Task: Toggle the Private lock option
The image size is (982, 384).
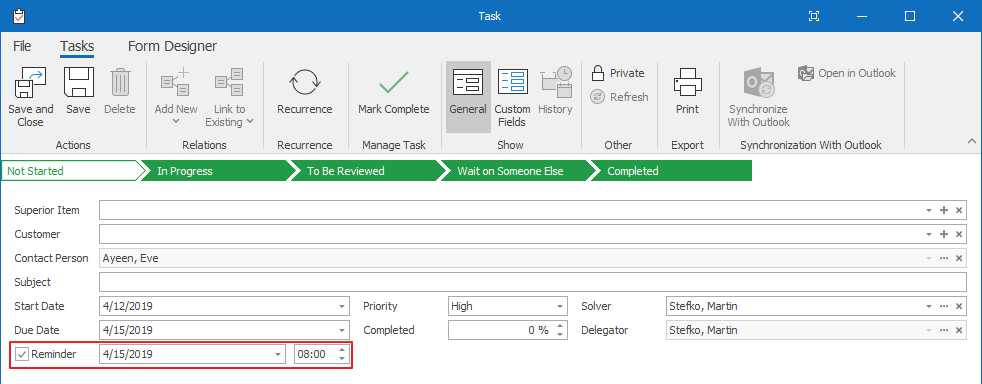Action: 618,73
